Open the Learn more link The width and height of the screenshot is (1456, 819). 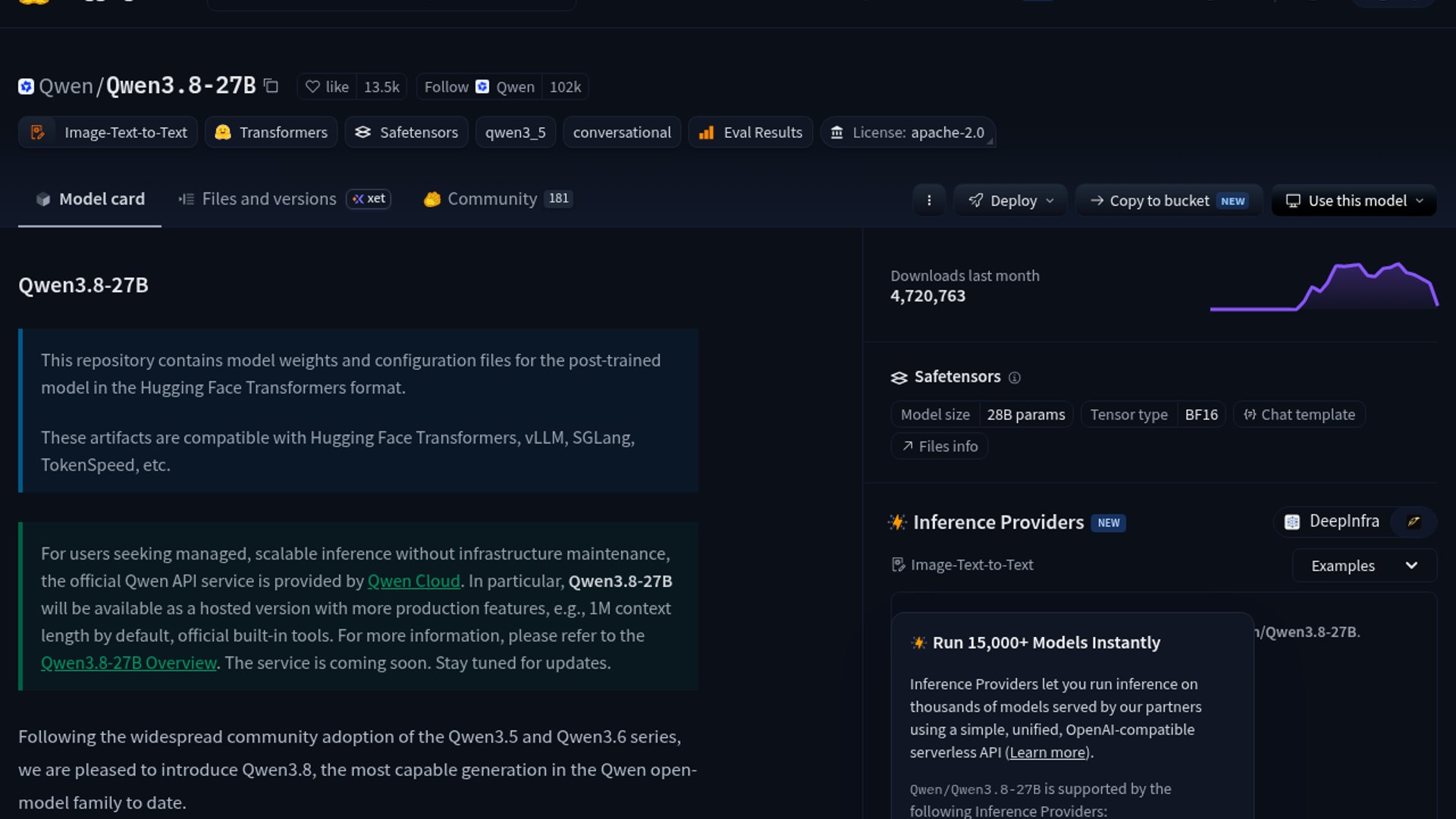(x=1048, y=752)
